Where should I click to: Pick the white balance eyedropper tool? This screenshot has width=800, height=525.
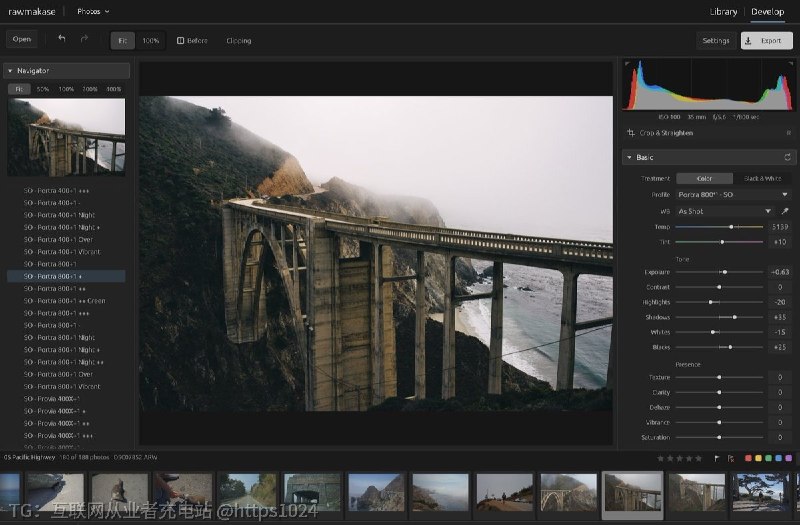tap(785, 211)
